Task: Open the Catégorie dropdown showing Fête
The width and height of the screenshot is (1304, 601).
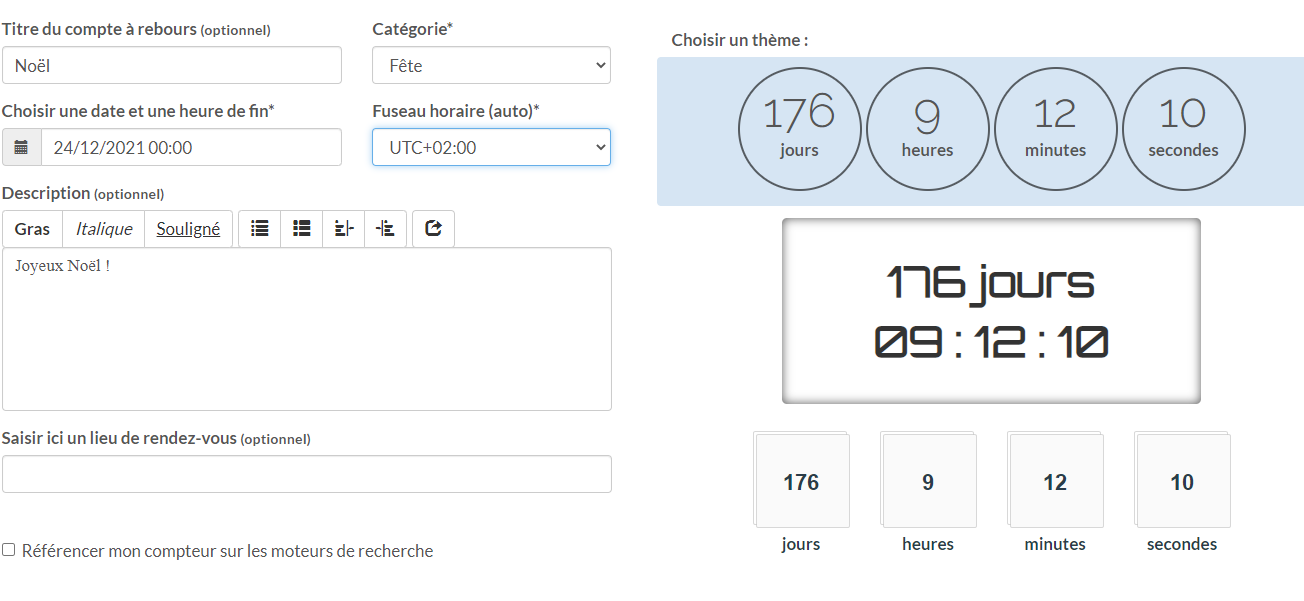Action: [491, 65]
